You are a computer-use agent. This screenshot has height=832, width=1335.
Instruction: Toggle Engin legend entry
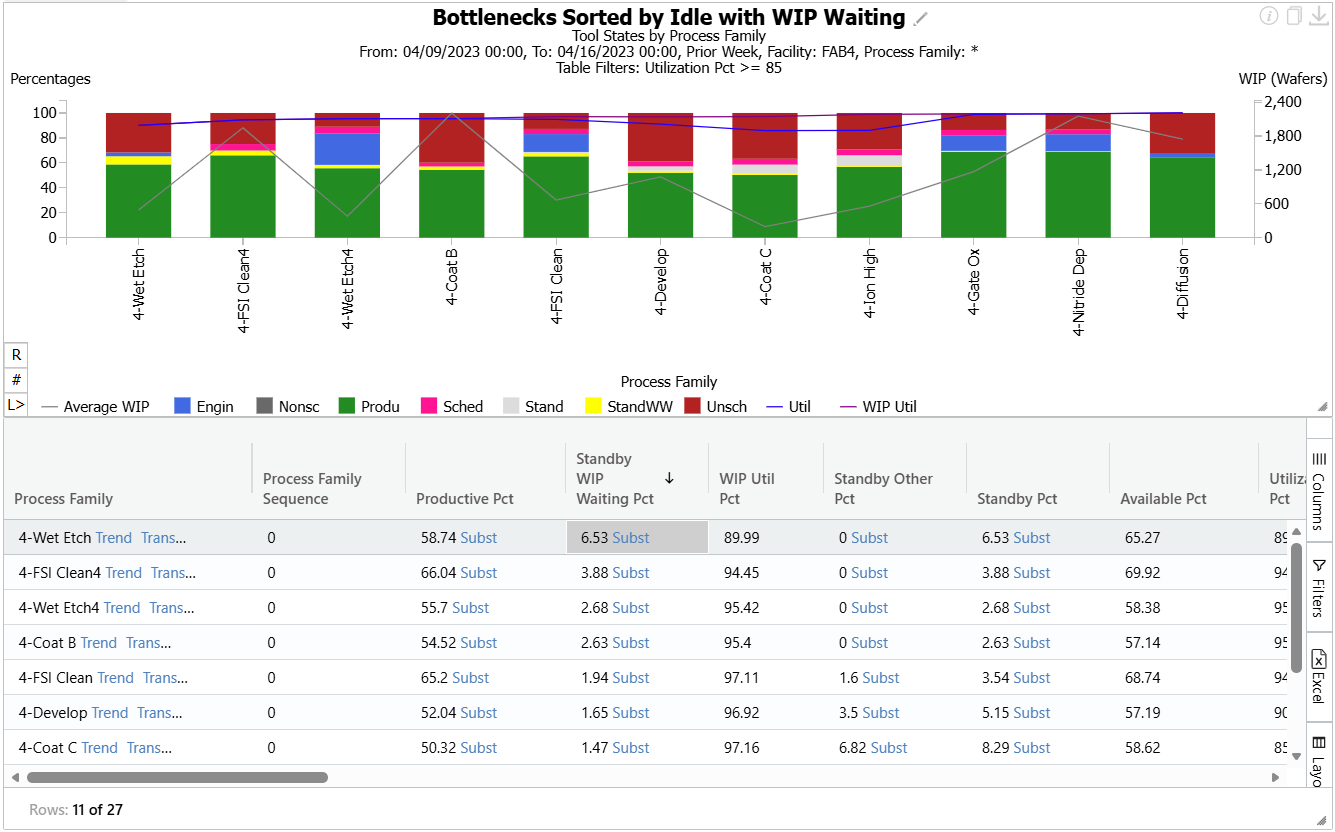pos(204,406)
